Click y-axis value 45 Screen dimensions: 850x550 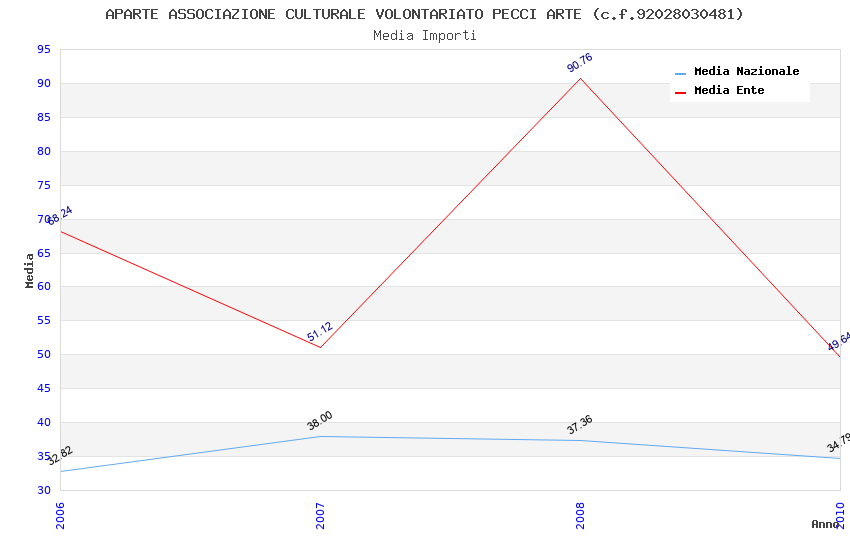[x=44, y=388]
